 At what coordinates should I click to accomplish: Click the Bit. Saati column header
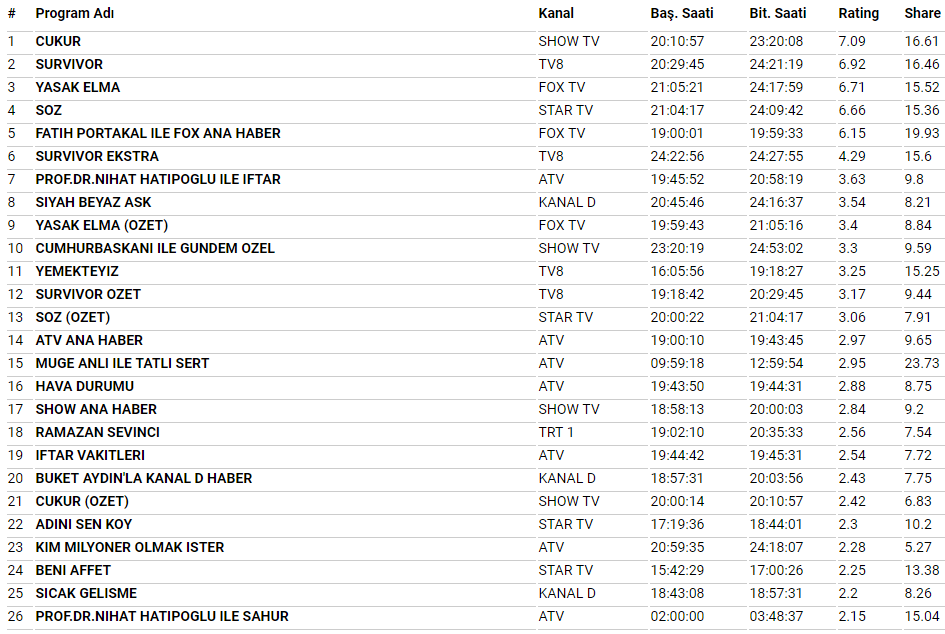777,13
